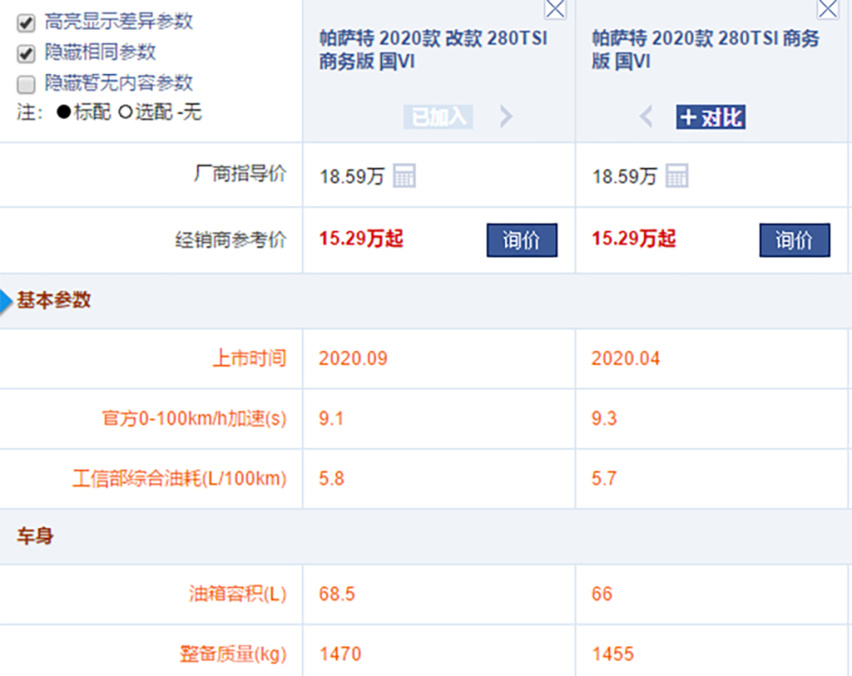The image size is (852, 676).
Task: Click 5.8 fuel consumption value
Action: [331, 479]
